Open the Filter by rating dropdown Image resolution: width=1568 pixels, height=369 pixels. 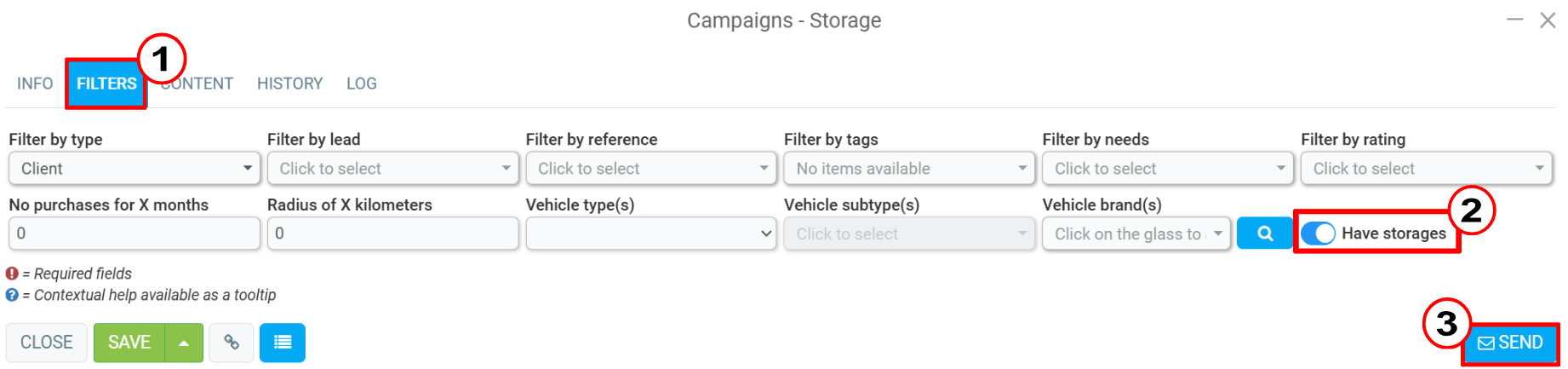(1427, 169)
